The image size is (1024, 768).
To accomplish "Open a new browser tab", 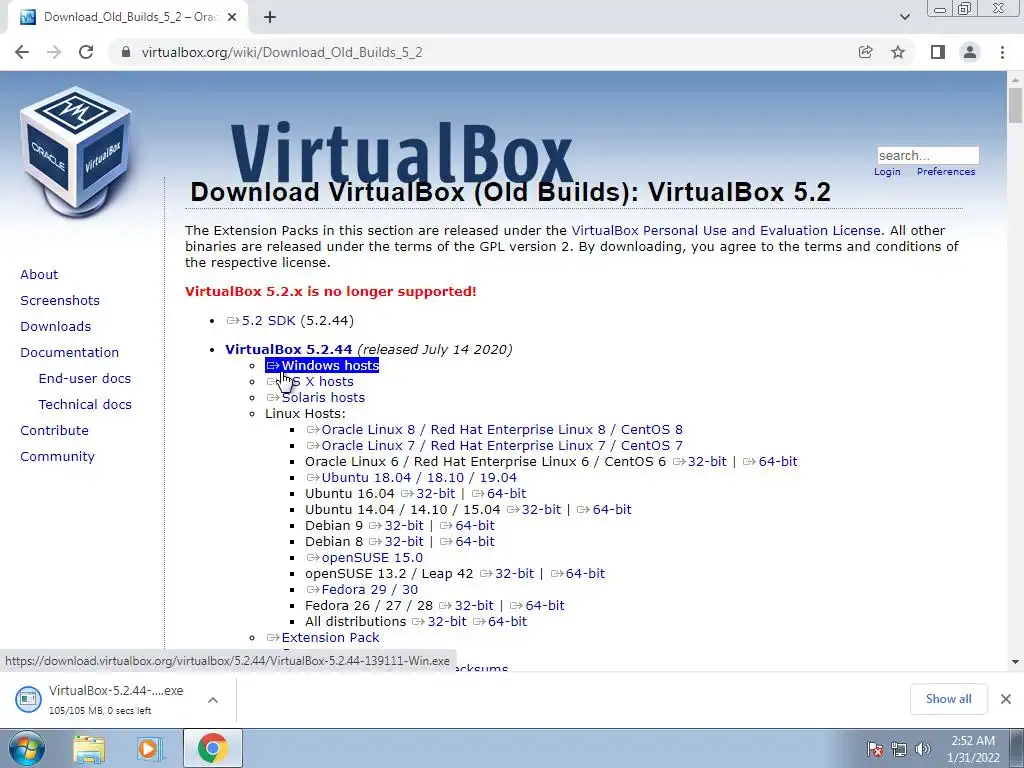I will (x=270, y=17).
